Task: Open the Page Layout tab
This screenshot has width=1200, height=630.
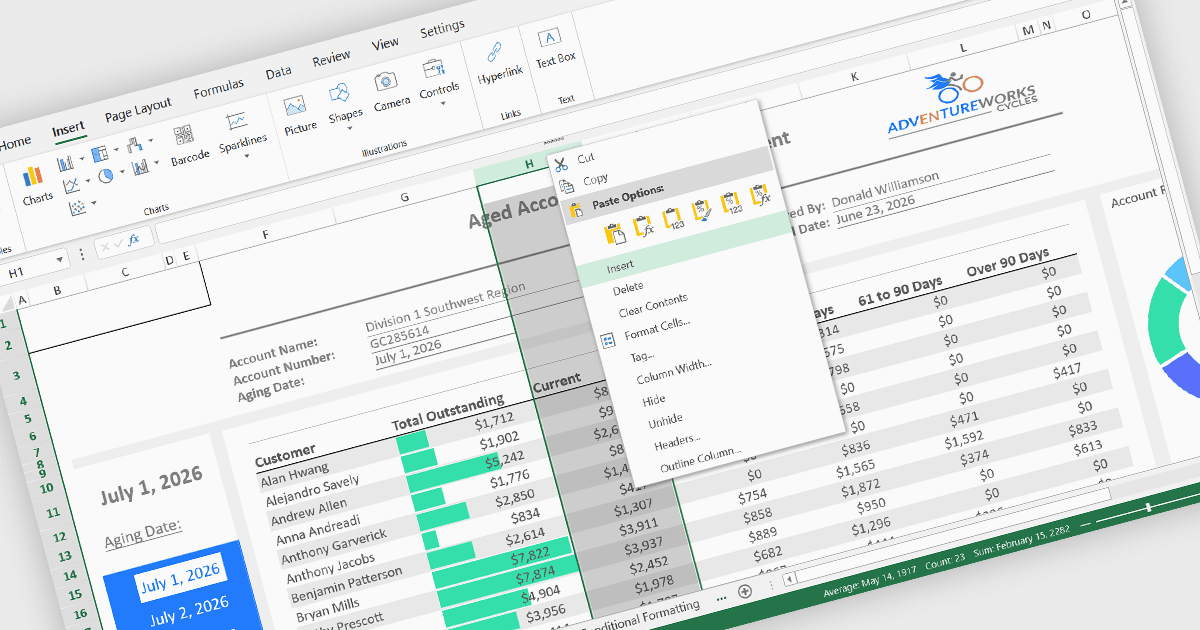Action: pos(138,108)
